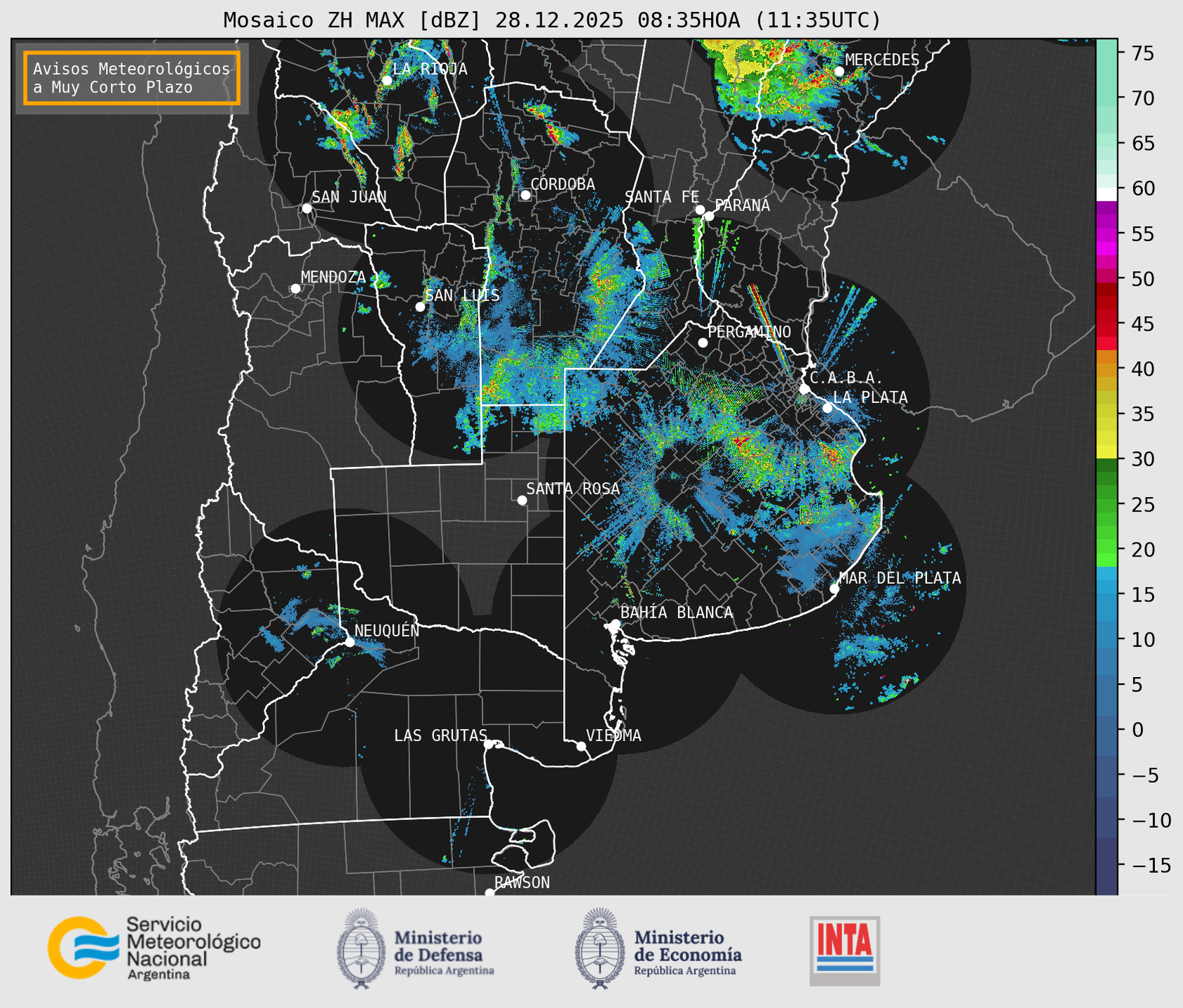Click the MERCEDES city marker dot

pos(839,71)
